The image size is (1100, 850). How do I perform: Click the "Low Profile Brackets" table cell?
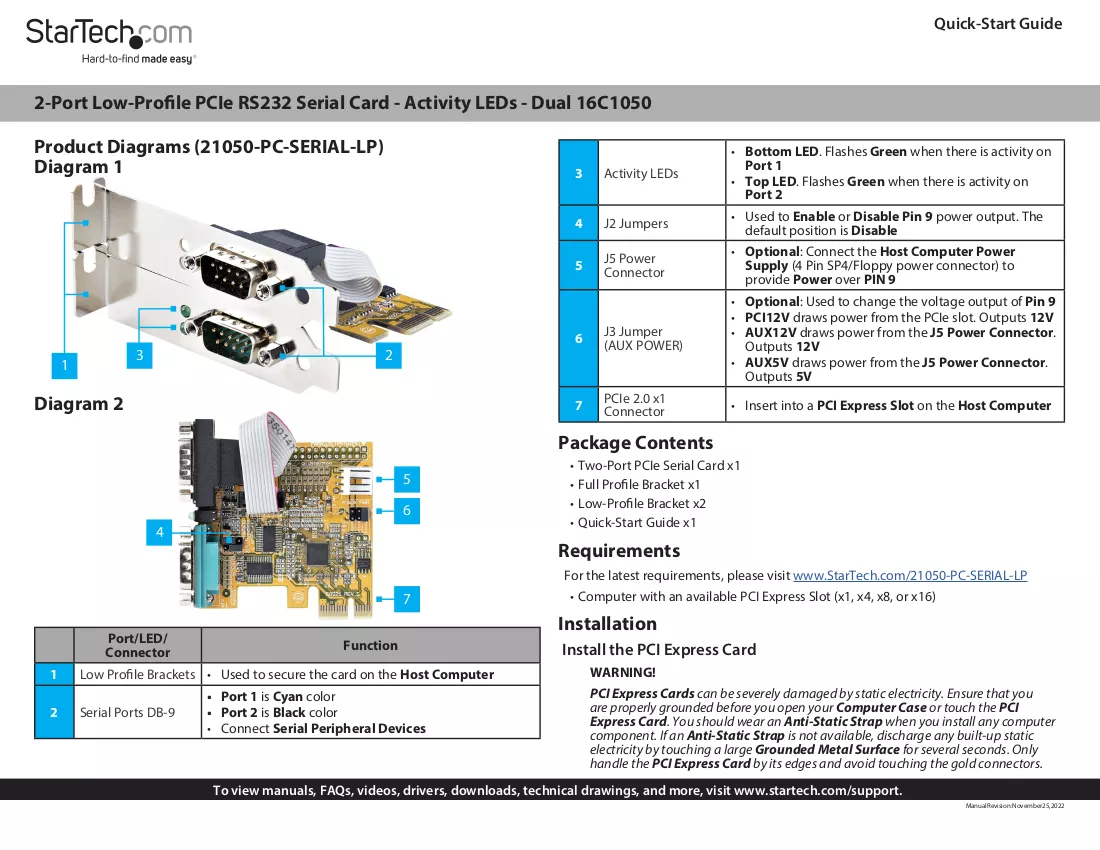[138, 675]
